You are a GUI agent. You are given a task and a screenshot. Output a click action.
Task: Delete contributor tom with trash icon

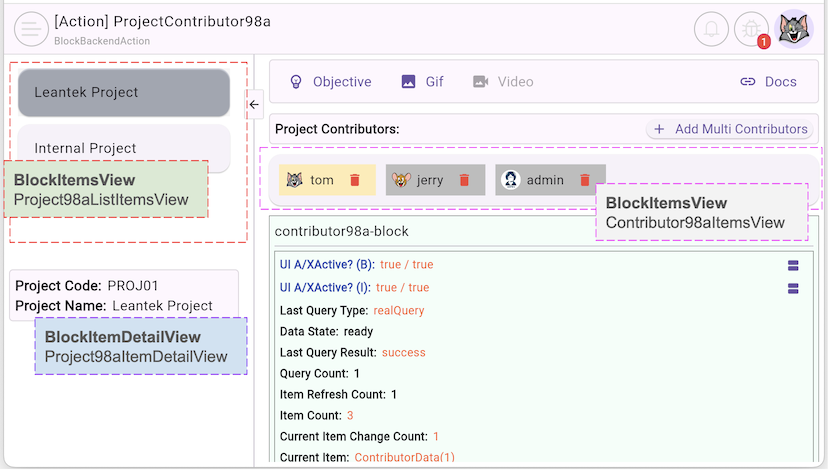(354, 180)
